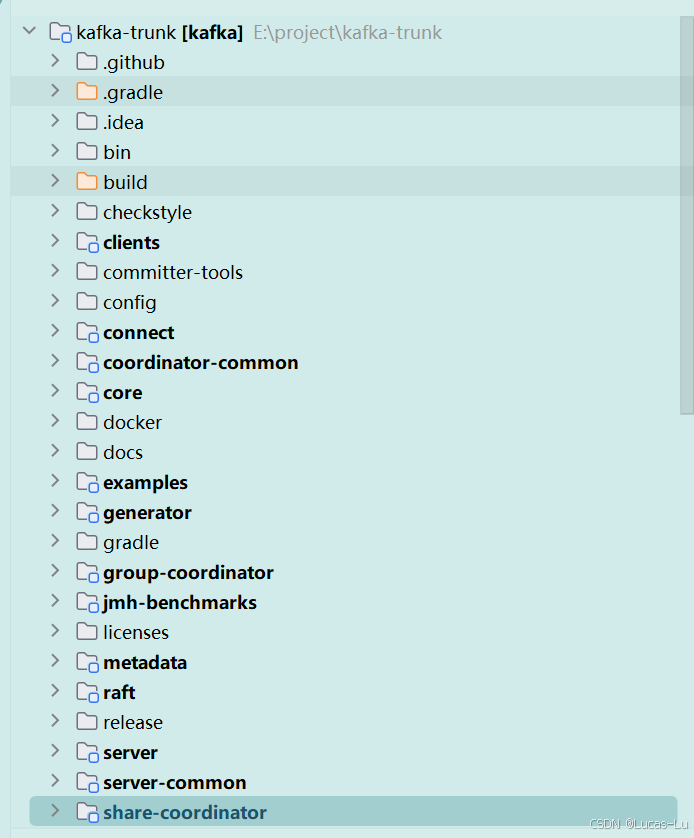Expand the coordinator-common module chevron
Viewport: 694px width, 838px height.
(55, 361)
